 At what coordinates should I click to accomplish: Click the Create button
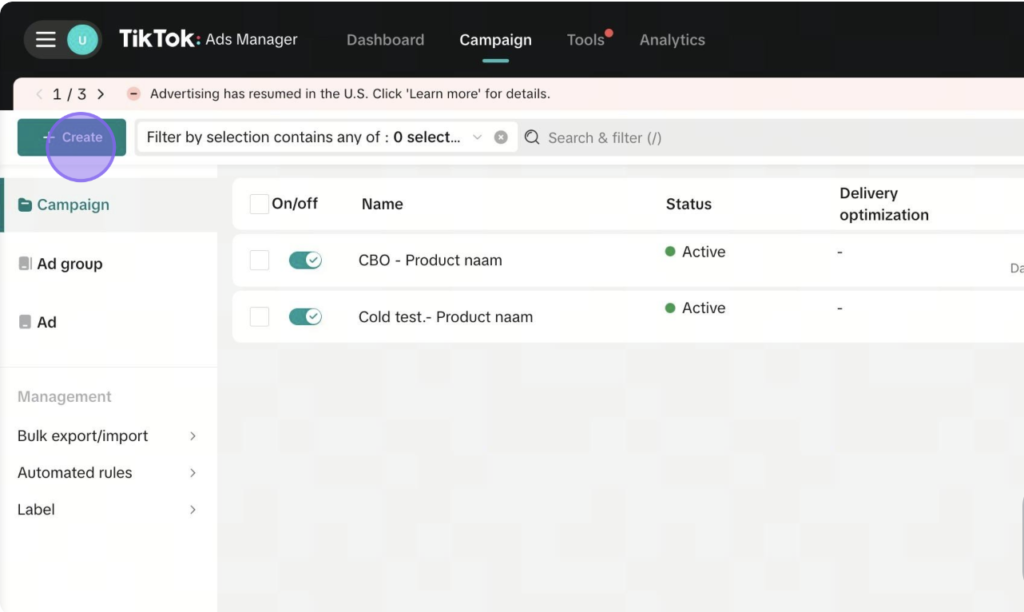(72, 137)
